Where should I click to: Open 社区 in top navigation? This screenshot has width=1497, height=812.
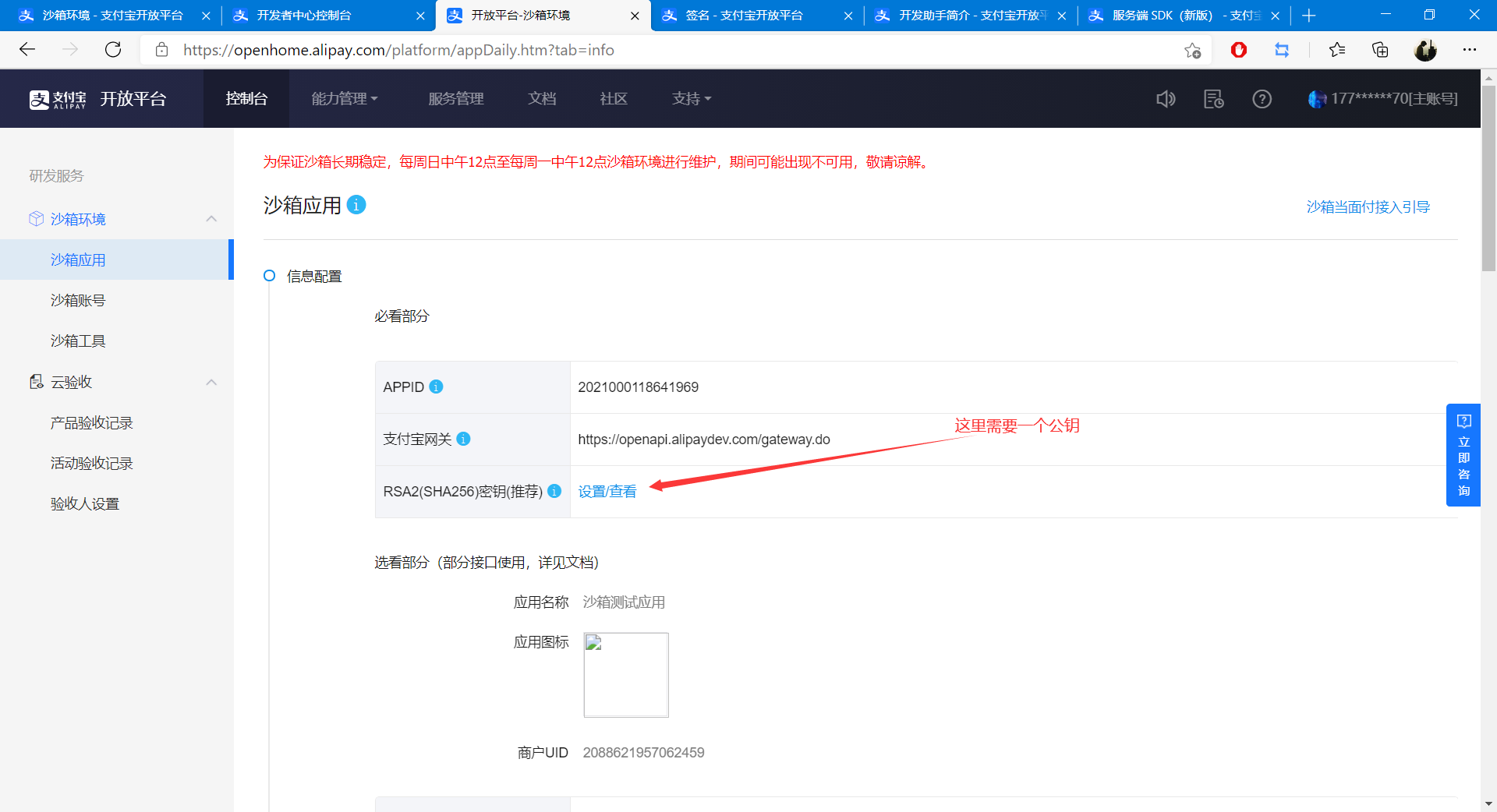point(614,99)
